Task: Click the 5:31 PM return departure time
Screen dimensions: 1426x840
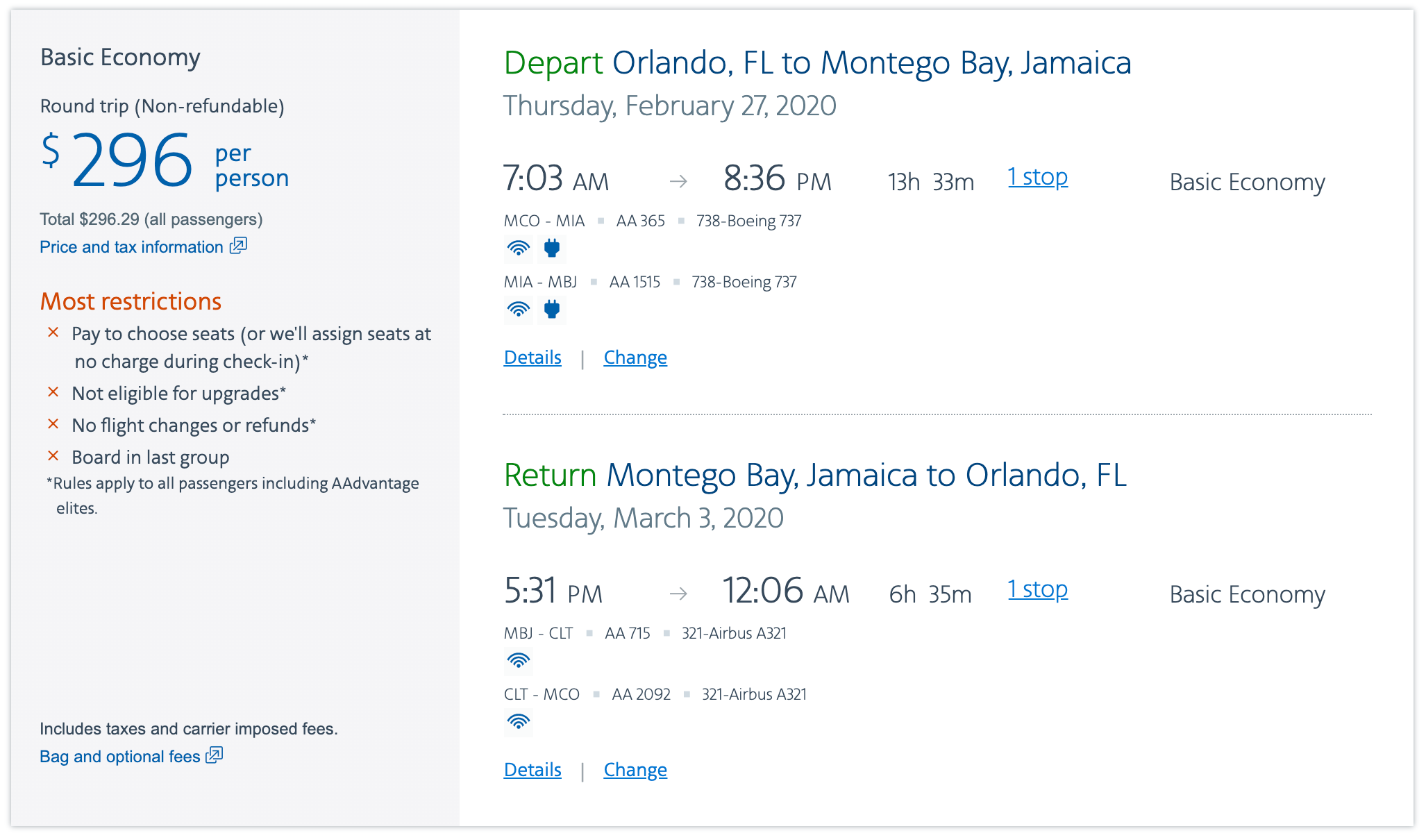Action: [x=553, y=591]
